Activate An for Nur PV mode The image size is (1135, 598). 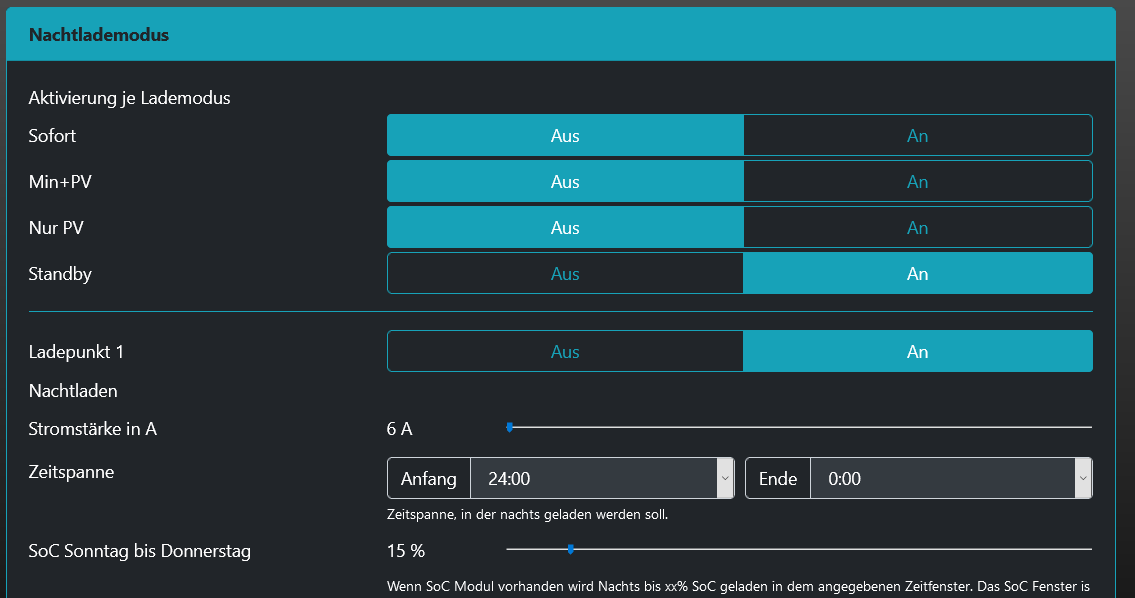click(x=917, y=228)
